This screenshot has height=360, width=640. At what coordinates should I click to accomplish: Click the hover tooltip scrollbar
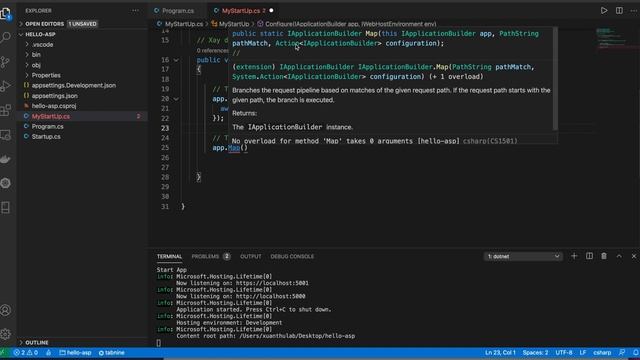(556, 79)
